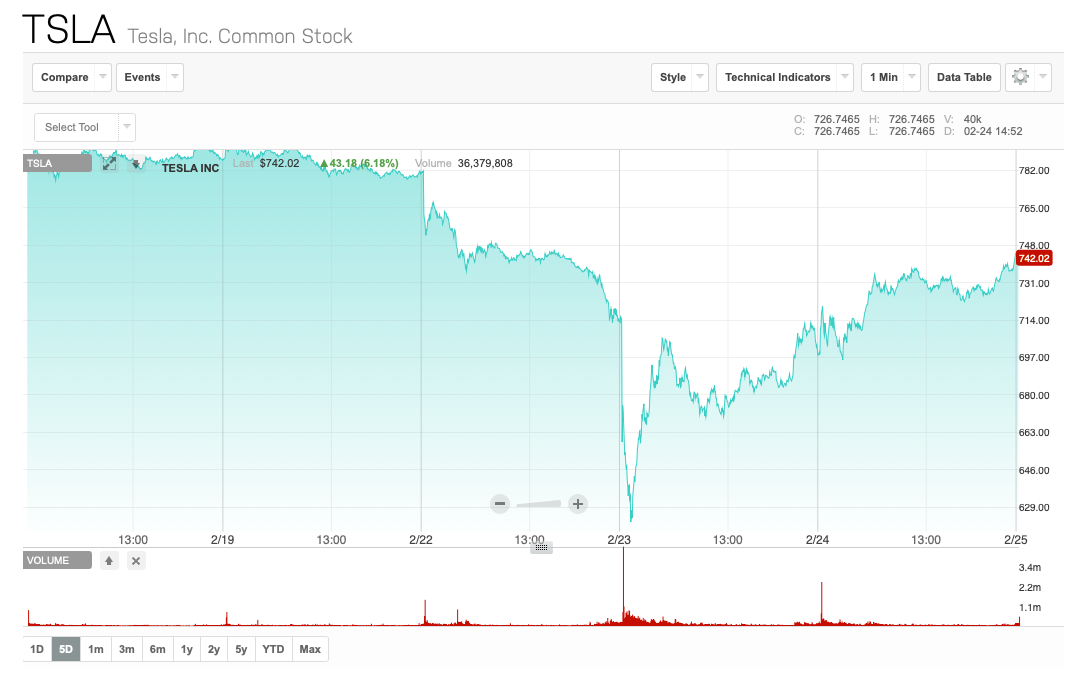Zoom in the chart with the plus button
1079x682 pixels.
(577, 504)
